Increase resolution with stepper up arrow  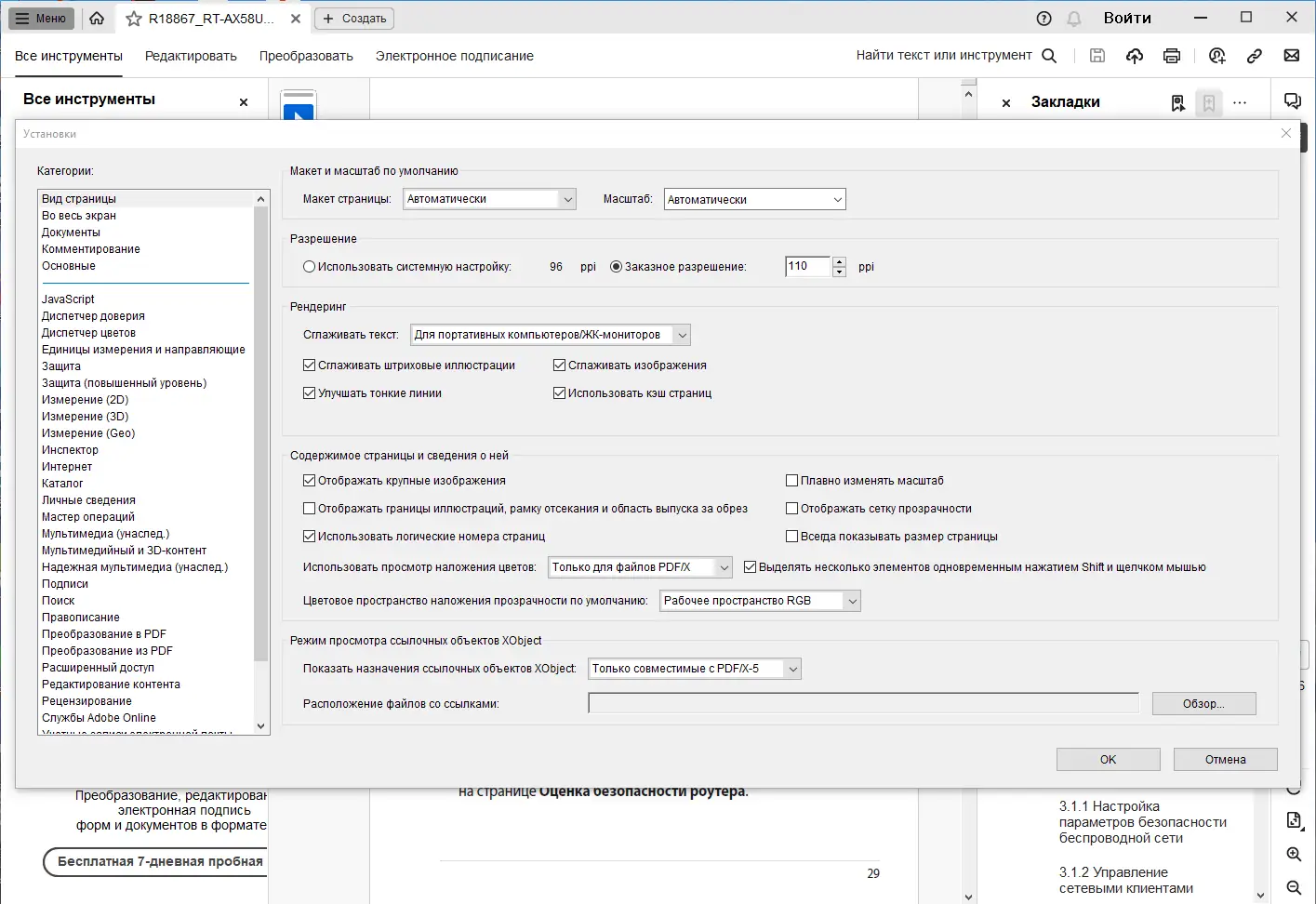click(x=839, y=261)
